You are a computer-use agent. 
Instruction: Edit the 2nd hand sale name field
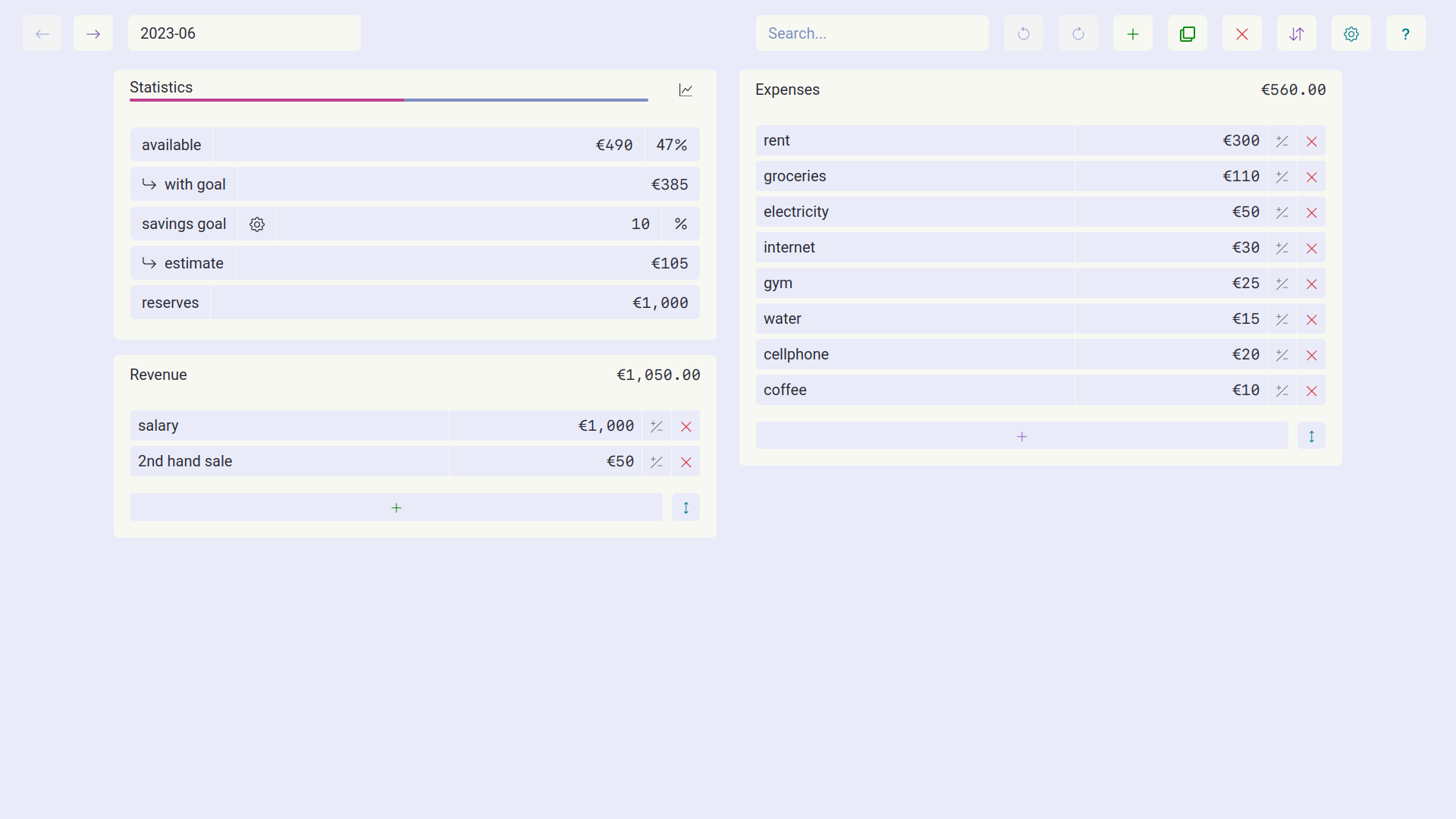click(290, 462)
